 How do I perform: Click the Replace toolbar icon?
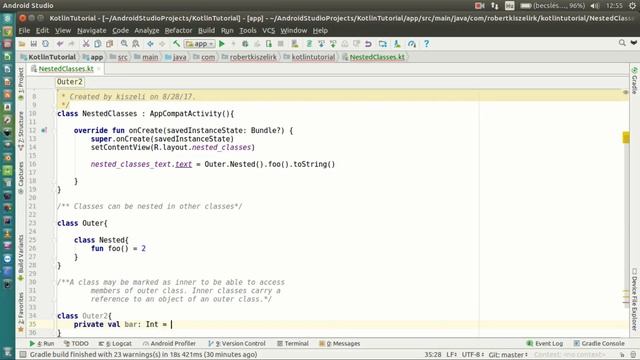pyautogui.click(x=136, y=44)
